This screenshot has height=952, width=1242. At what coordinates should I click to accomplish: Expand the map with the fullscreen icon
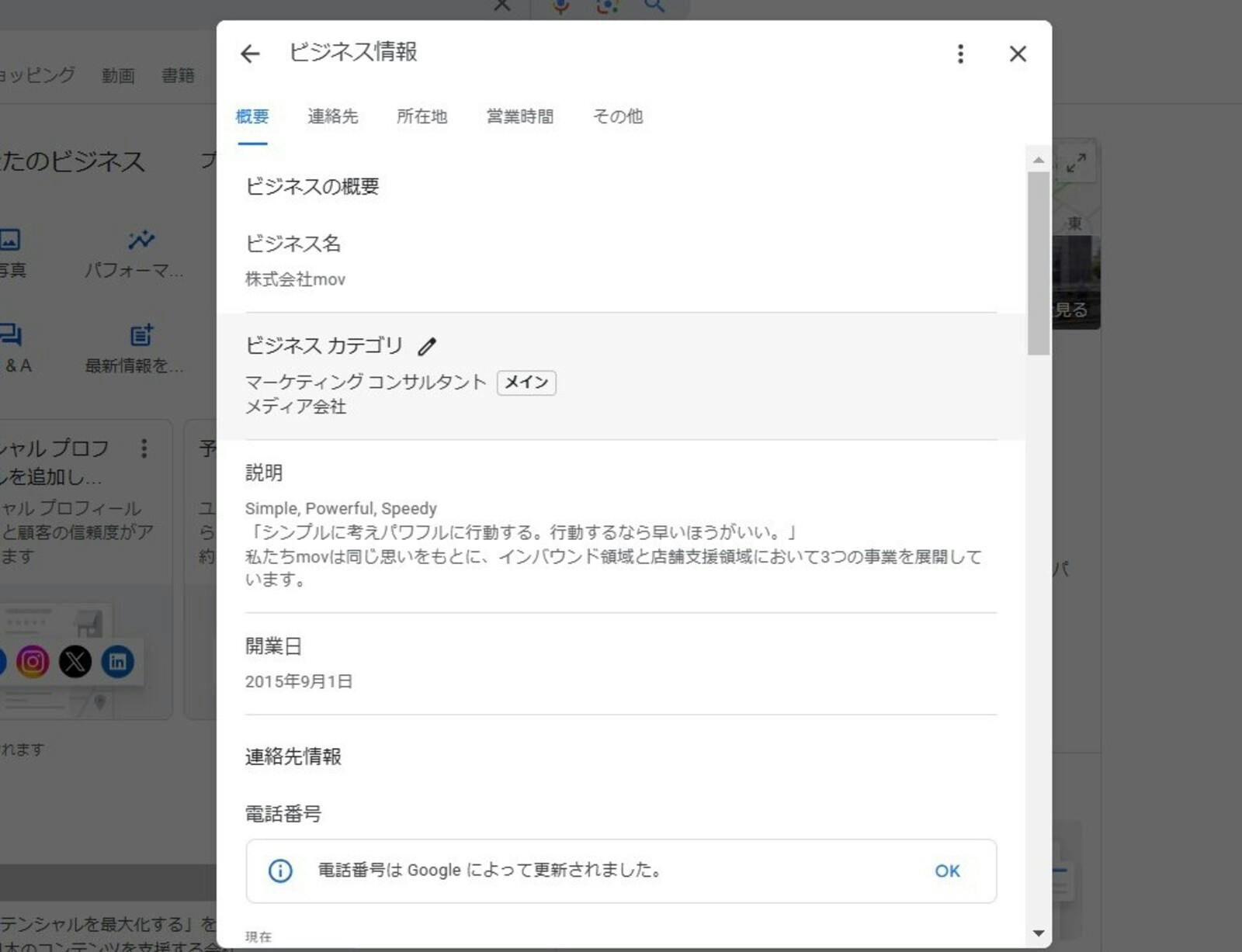click(x=1076, y=163)
